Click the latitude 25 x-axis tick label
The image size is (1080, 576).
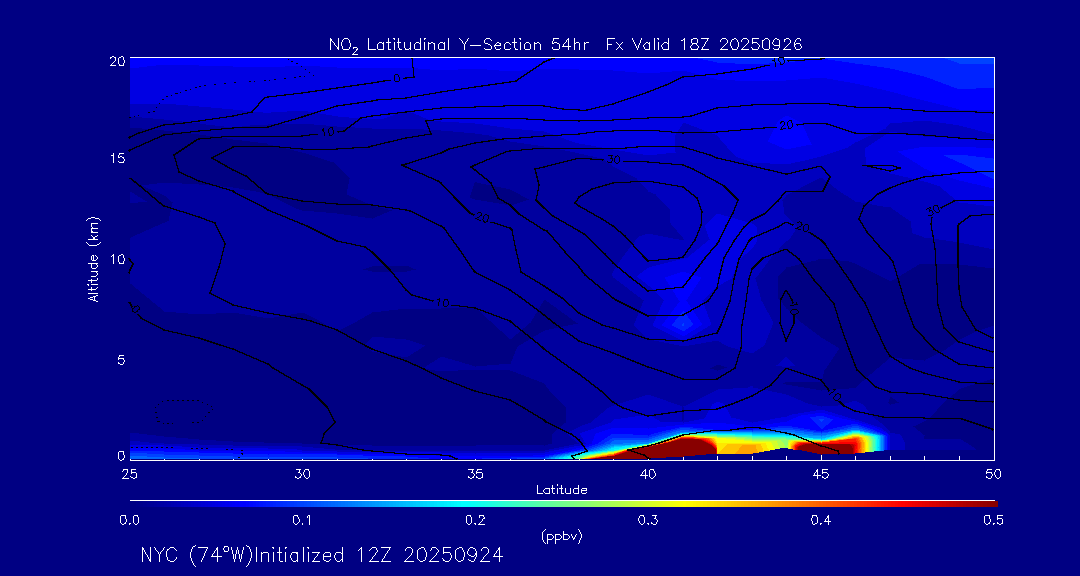tap(129, 473)
